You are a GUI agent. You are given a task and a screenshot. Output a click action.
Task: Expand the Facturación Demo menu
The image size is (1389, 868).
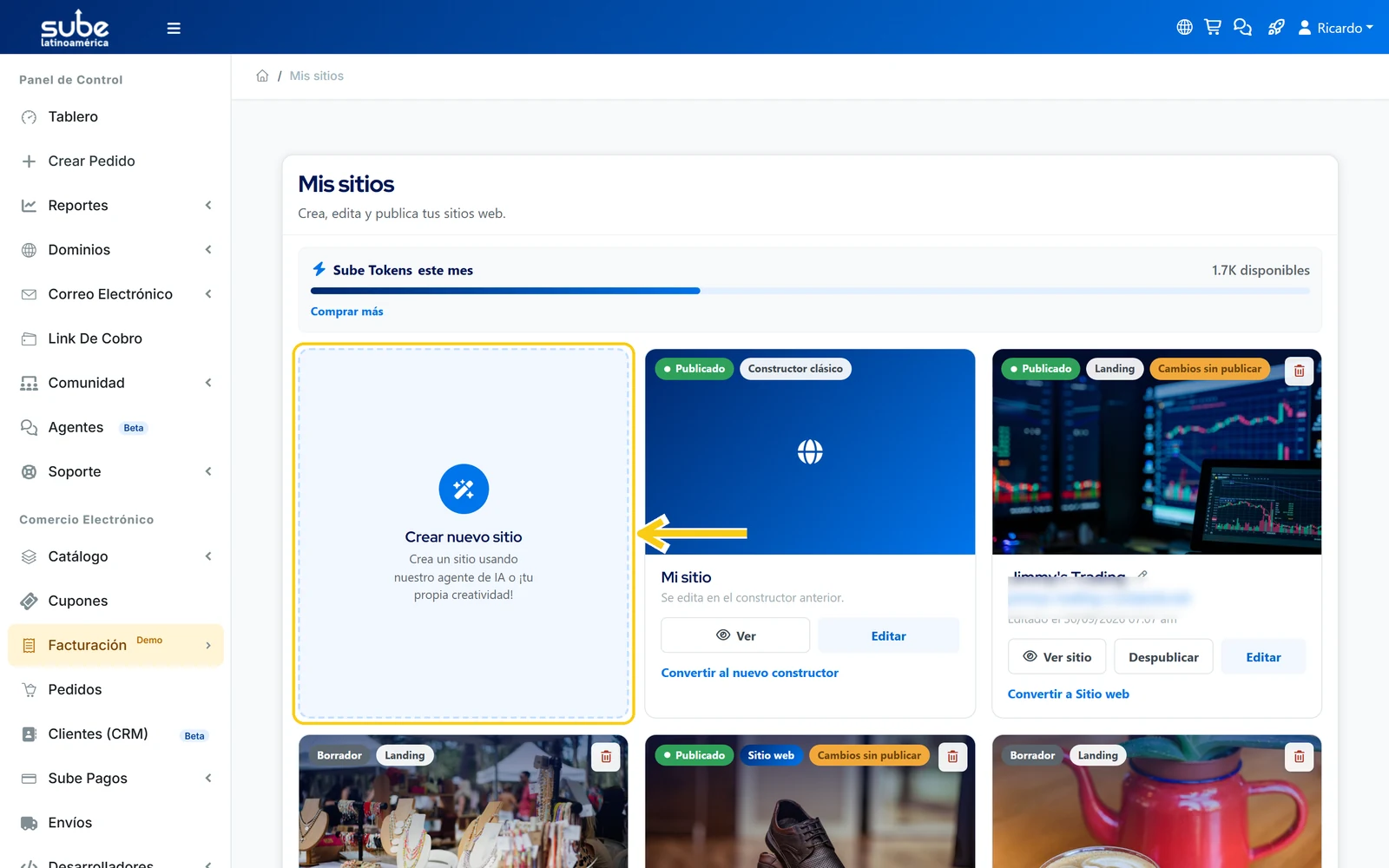(x=115, y=645)
